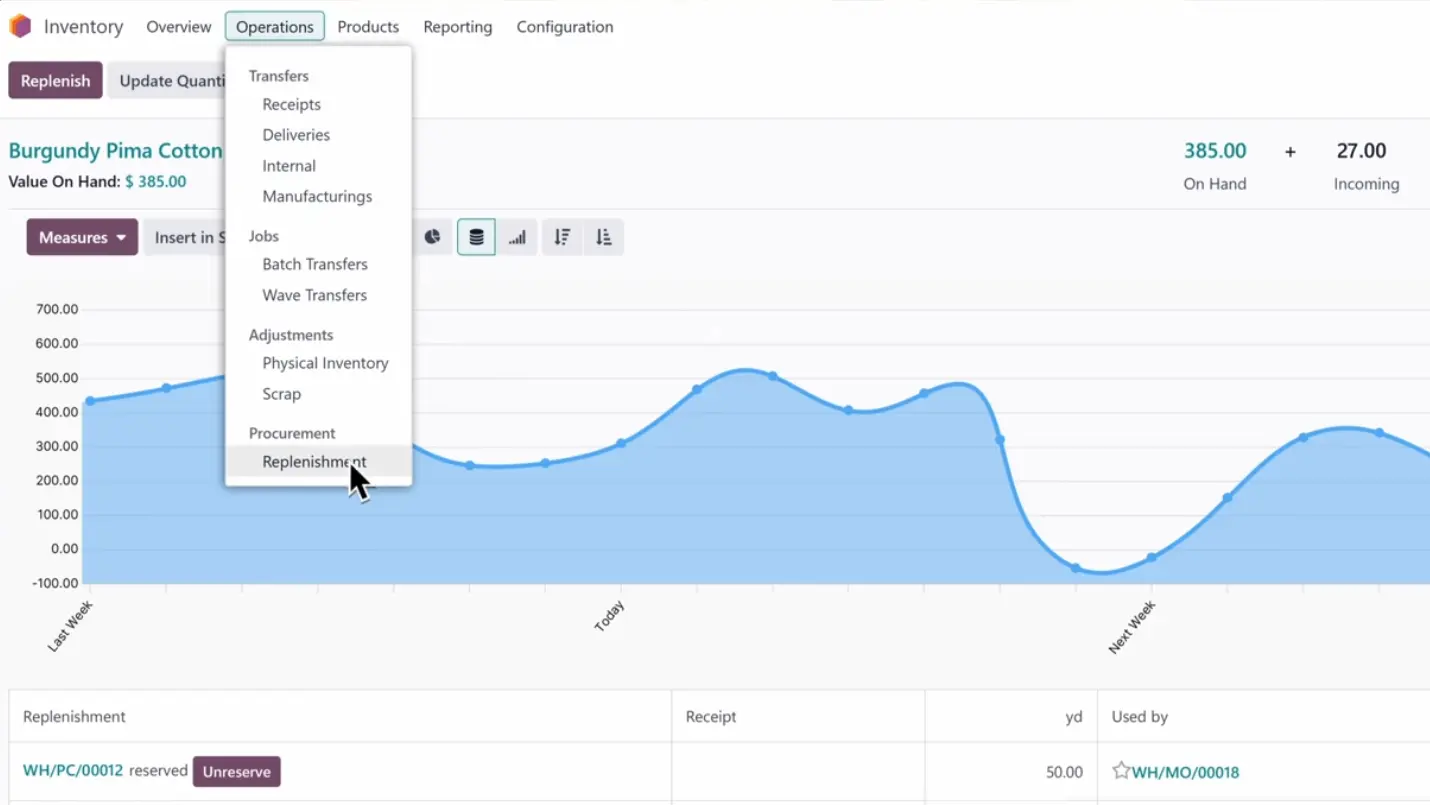The image size is (1430, 805).
Task: Select the pie chart view icon
Action: coord(432,237)
